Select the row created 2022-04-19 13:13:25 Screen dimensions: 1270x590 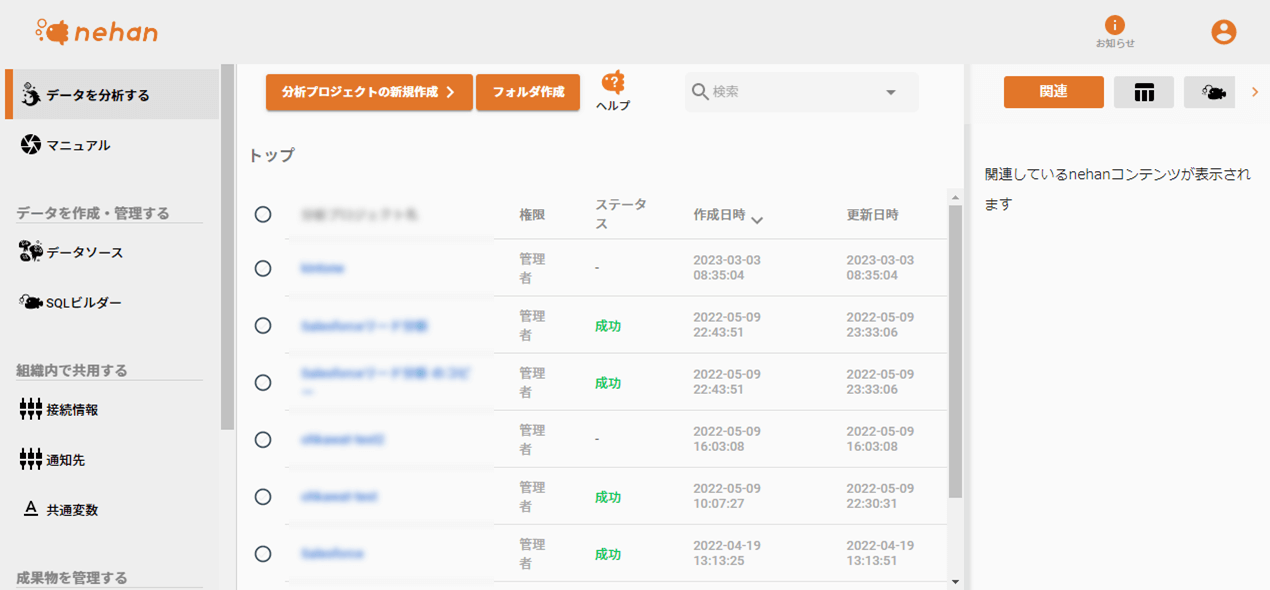point(263,553)
